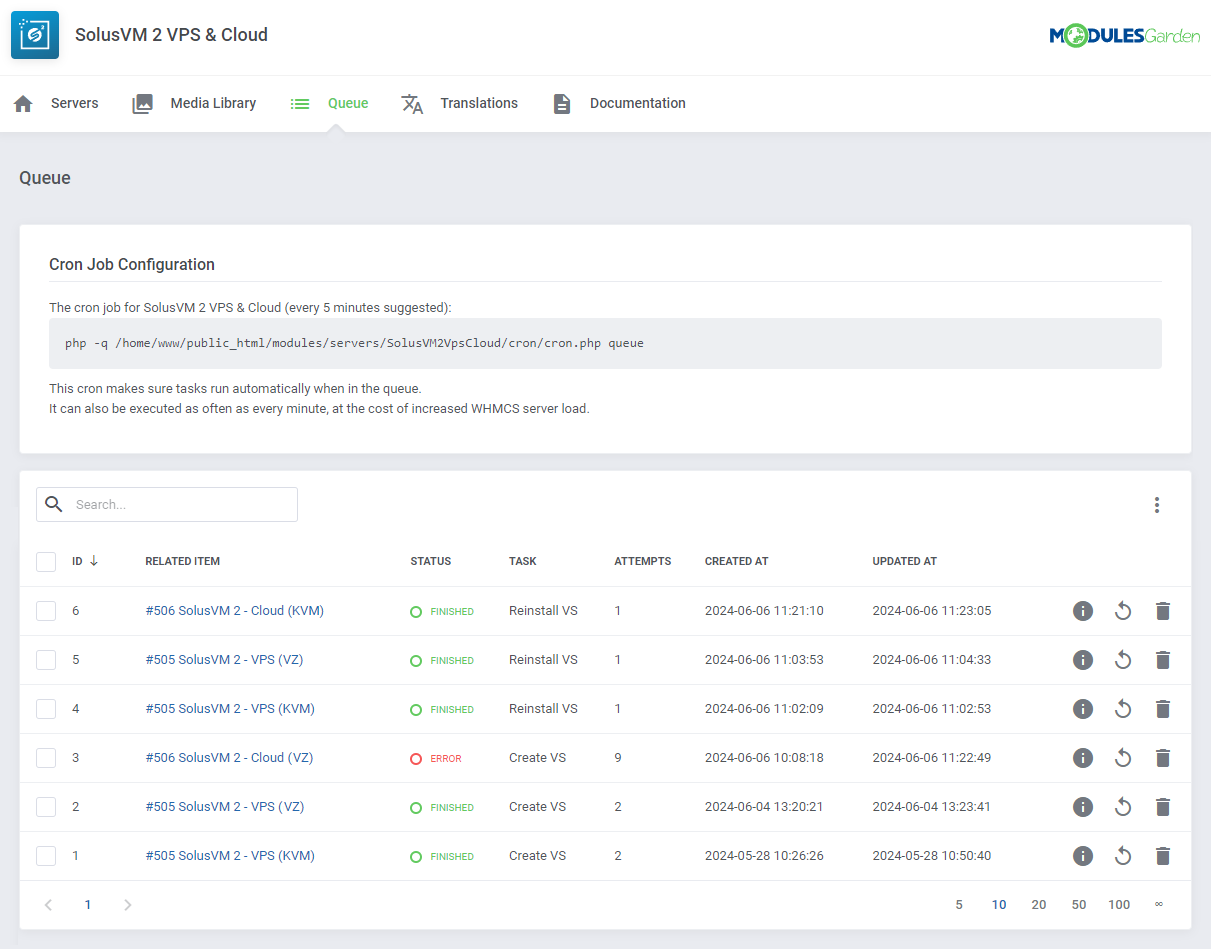This screenshot has width=1211, height=949.
Task: Delete queue entry ID 1 with trash icon
Action: 1162,855
